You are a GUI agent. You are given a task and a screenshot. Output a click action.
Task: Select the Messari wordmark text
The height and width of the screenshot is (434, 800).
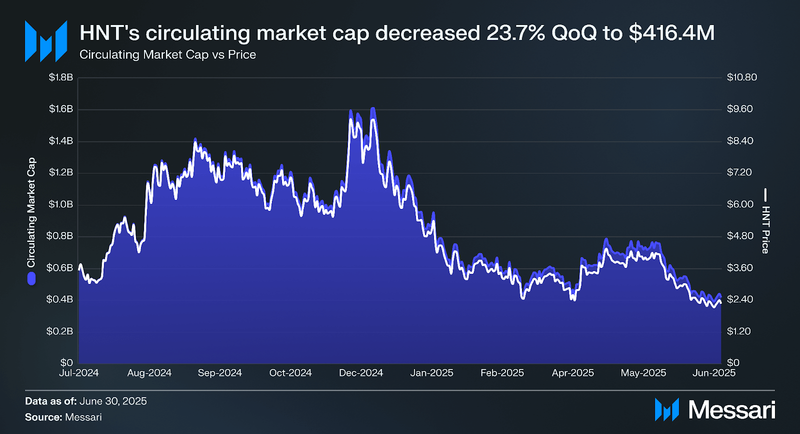(x=732, y=410)
